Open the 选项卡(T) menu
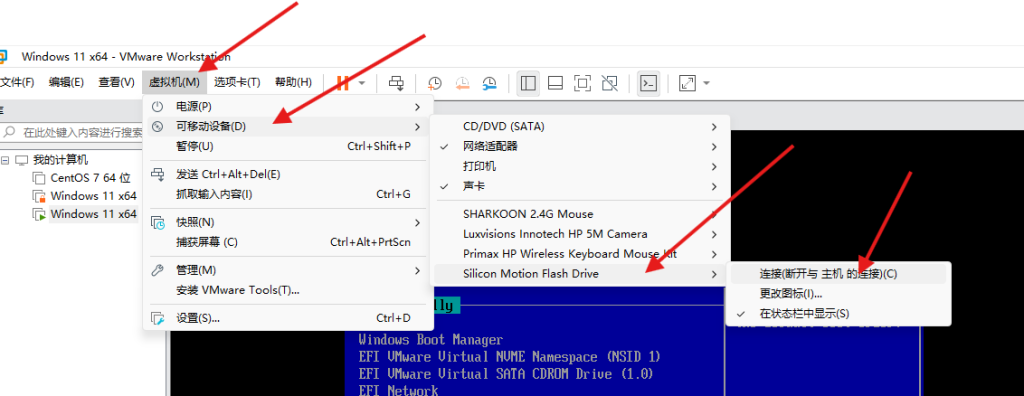This screenshot has width=1024, height=396. point(237,82)
